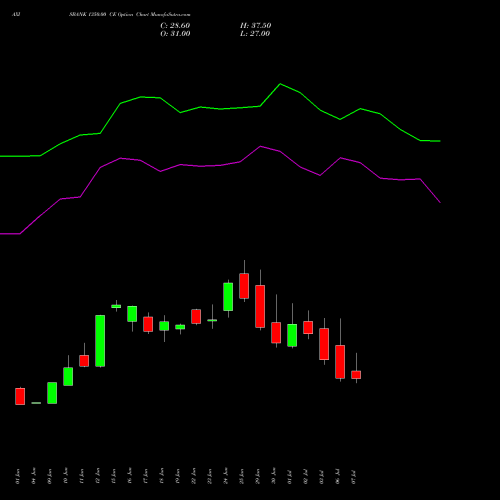Click the 01 Jun date label
500x500 pixels.
pyautogui.click(x=18, y=476)
